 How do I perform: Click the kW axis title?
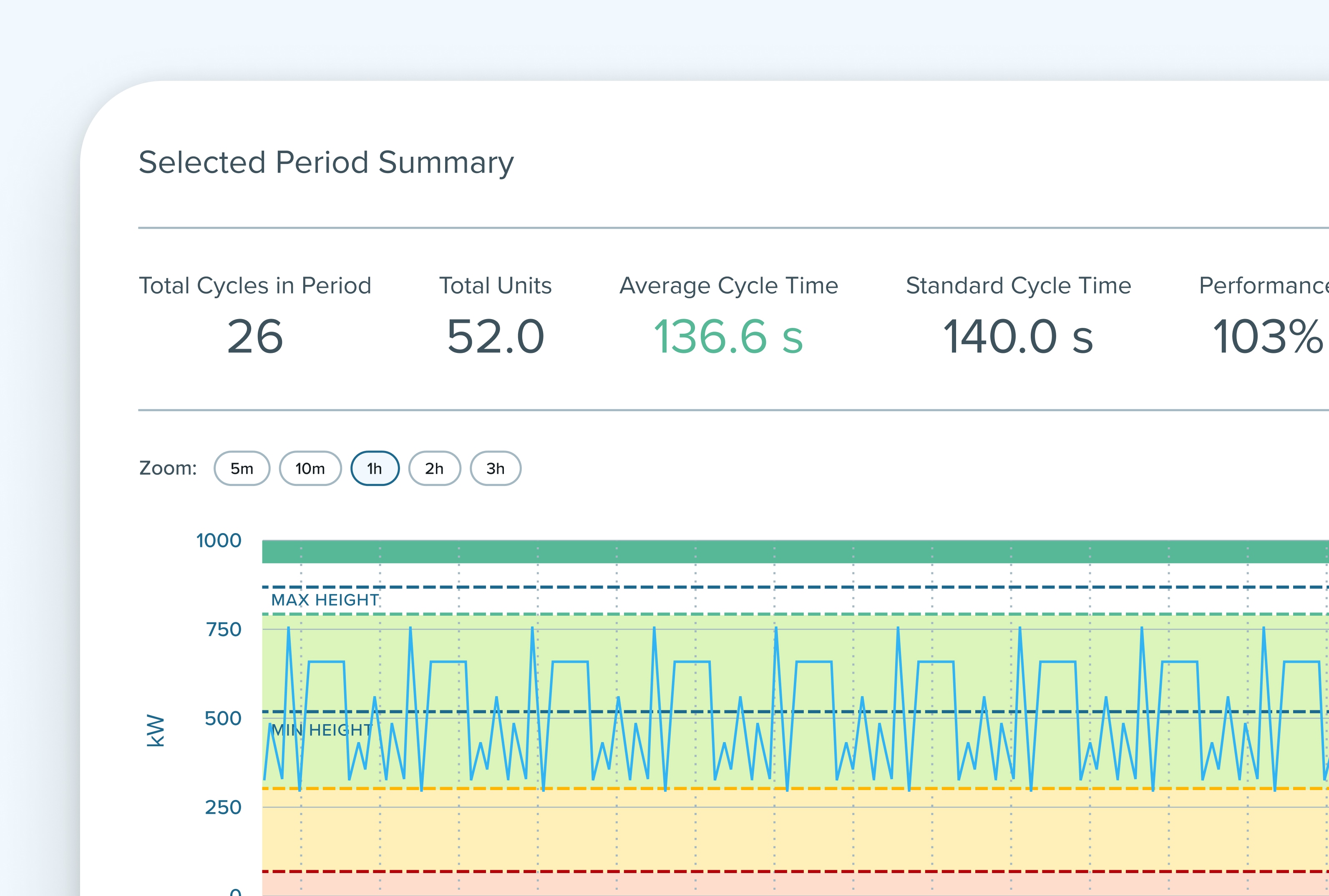(156, 730)
